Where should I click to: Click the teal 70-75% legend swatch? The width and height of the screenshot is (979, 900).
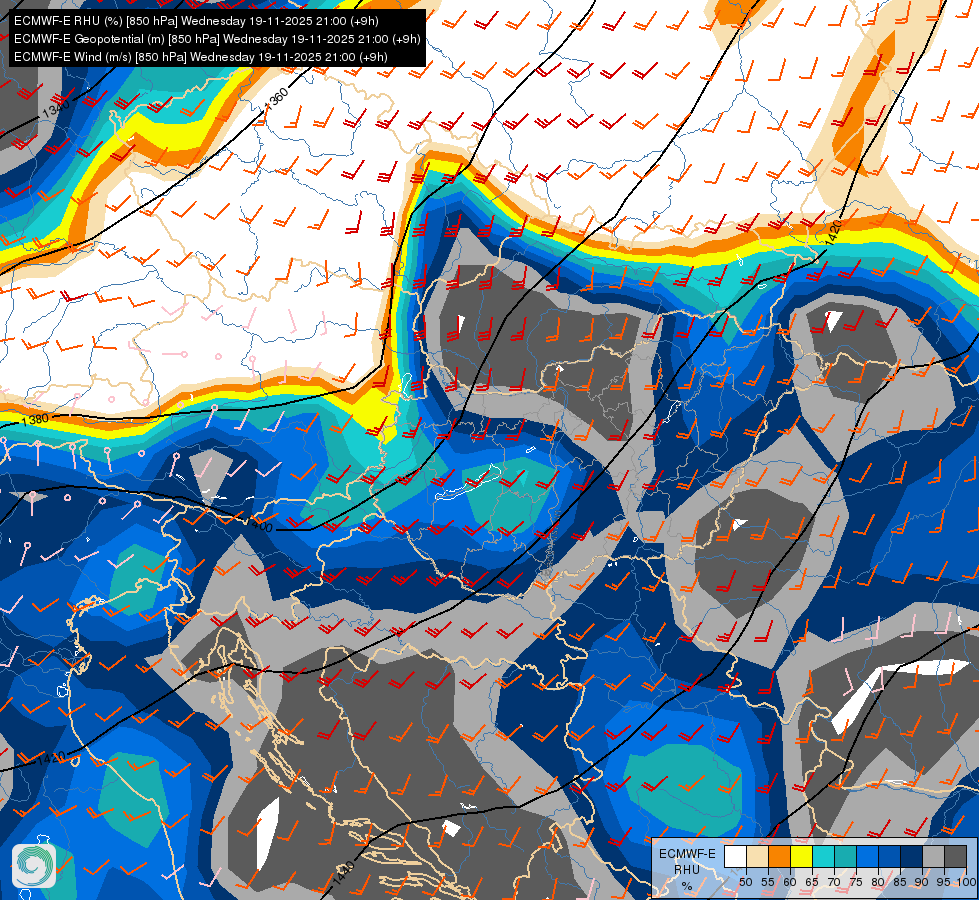click(845, 856)
